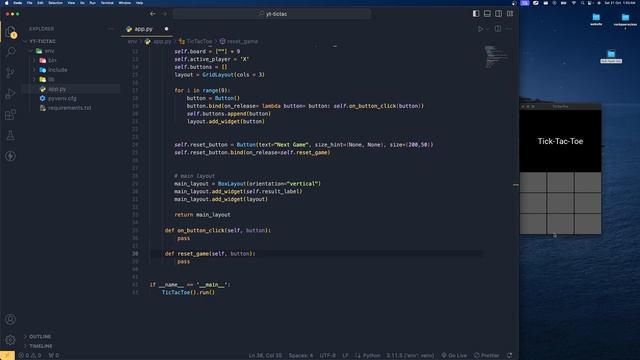This screenshot has width=640, height=360.
Task: Open the Selection menu
Action: tap(56, 3)
